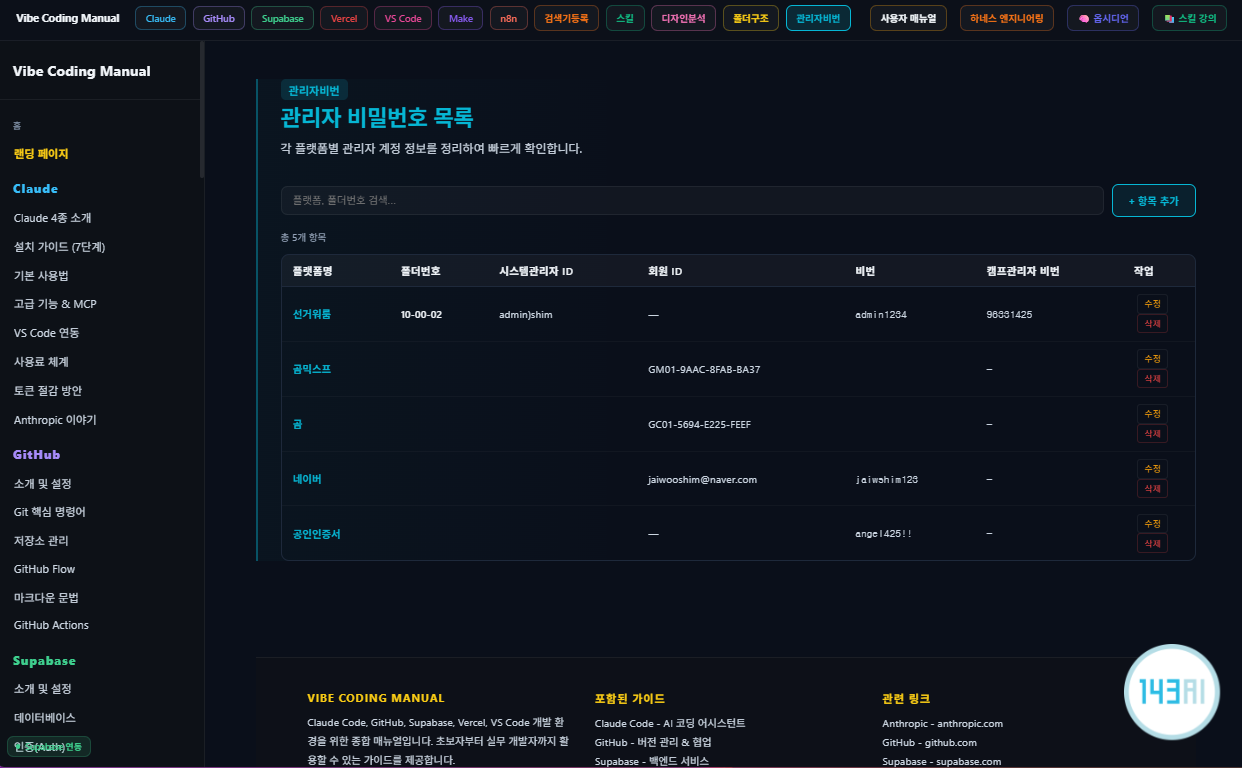This screenshot has height=768, width=1242.
Task: Open footer link Anthropic - anthropic.com
Action: pyautogui.click(x=942, y=724)
